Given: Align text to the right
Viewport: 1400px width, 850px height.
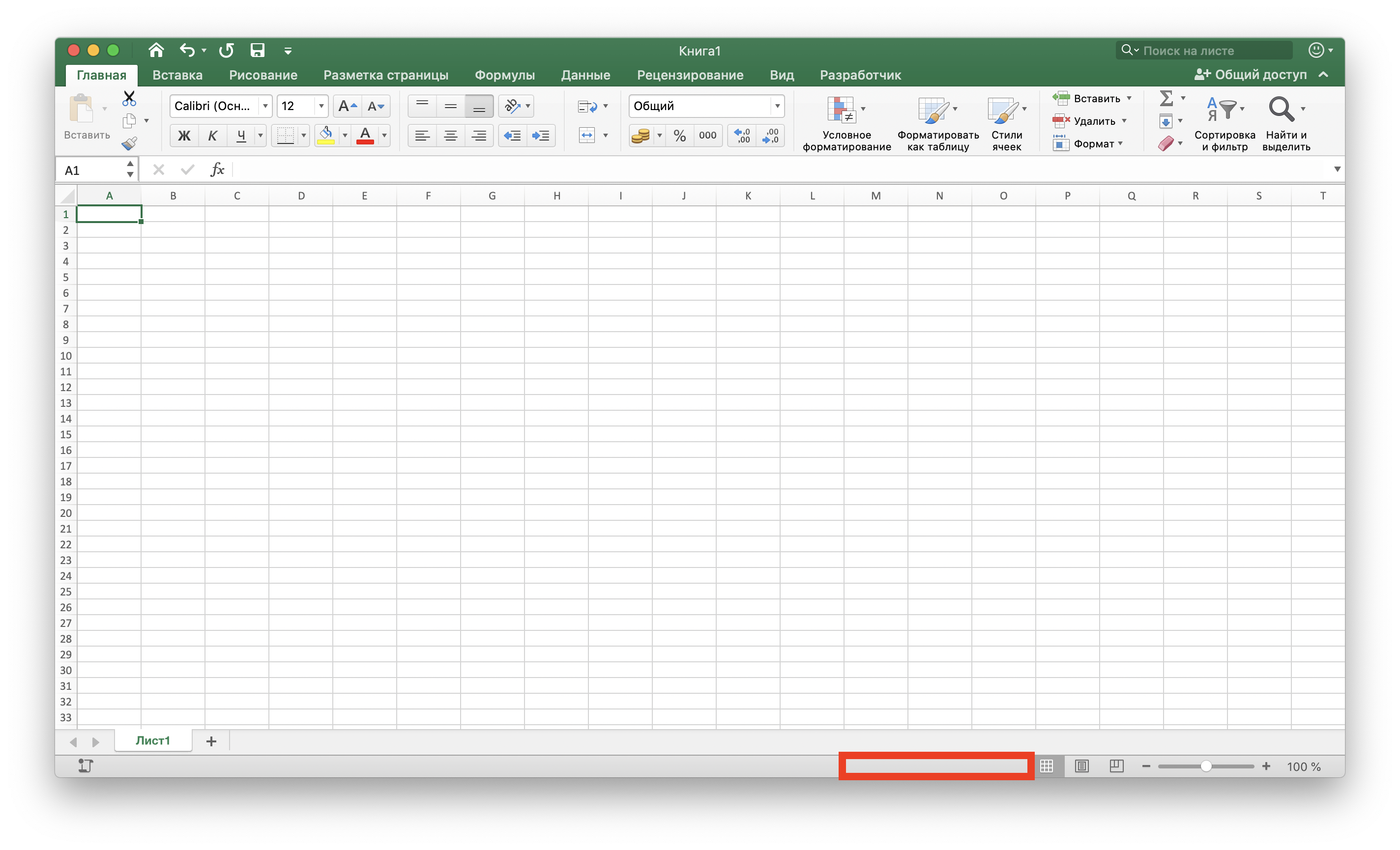Looking at the screenshot, I should coord(479,136).
